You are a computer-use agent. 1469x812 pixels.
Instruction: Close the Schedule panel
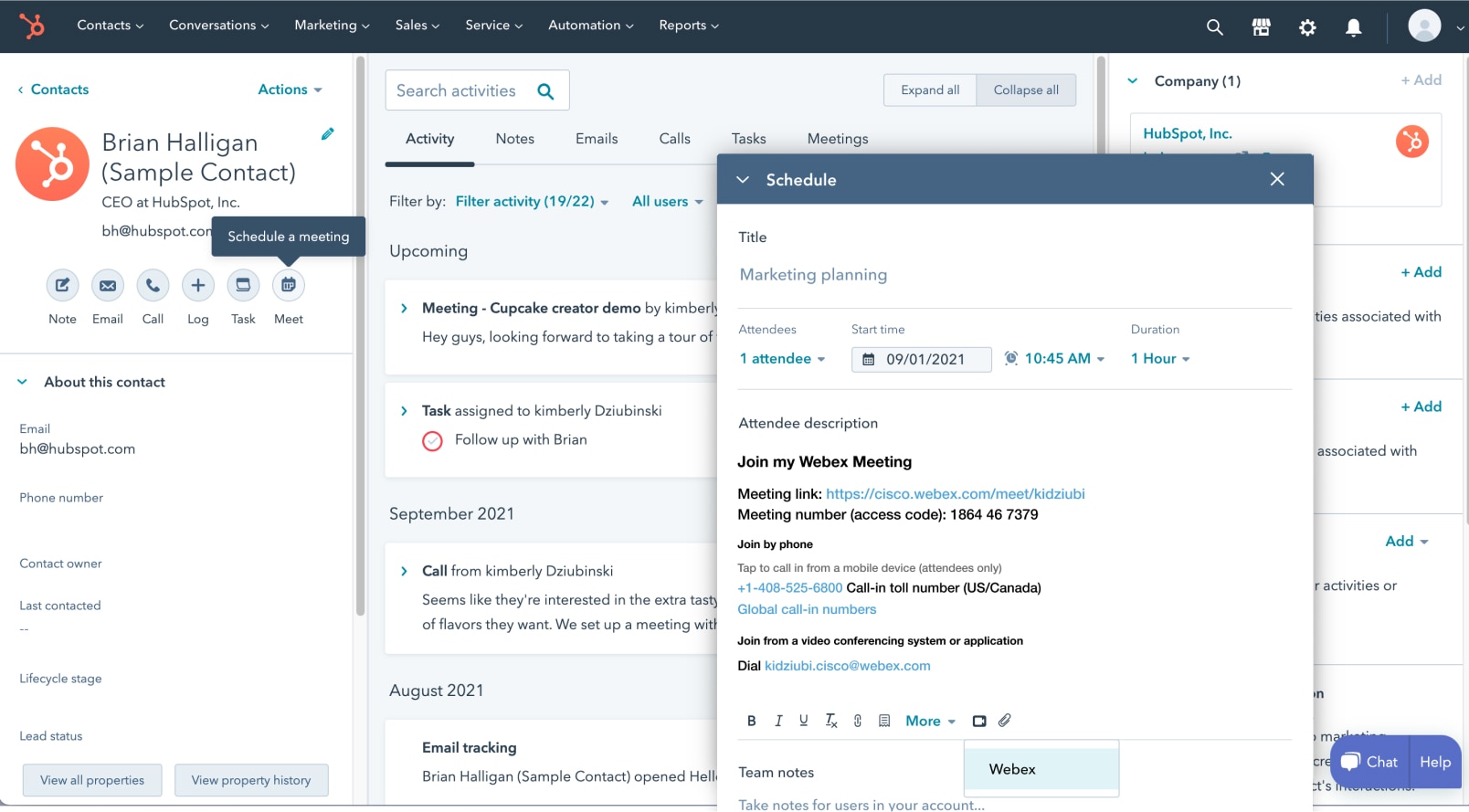(x=1277, y=179)
